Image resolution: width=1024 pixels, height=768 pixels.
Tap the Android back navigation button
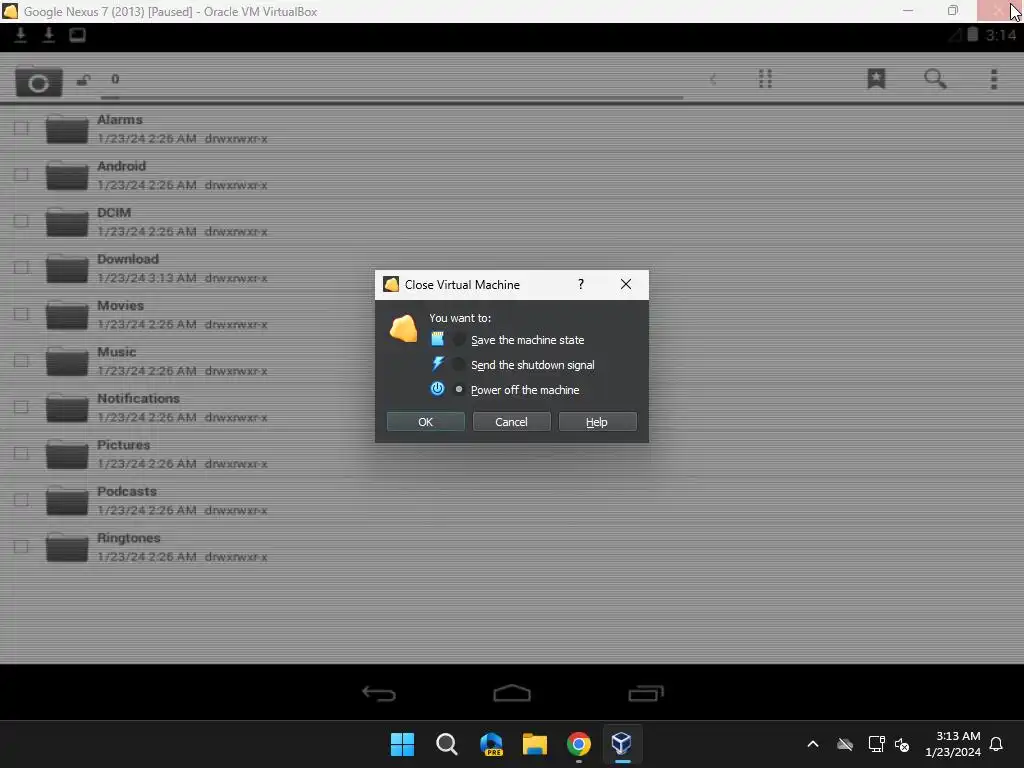379,693
